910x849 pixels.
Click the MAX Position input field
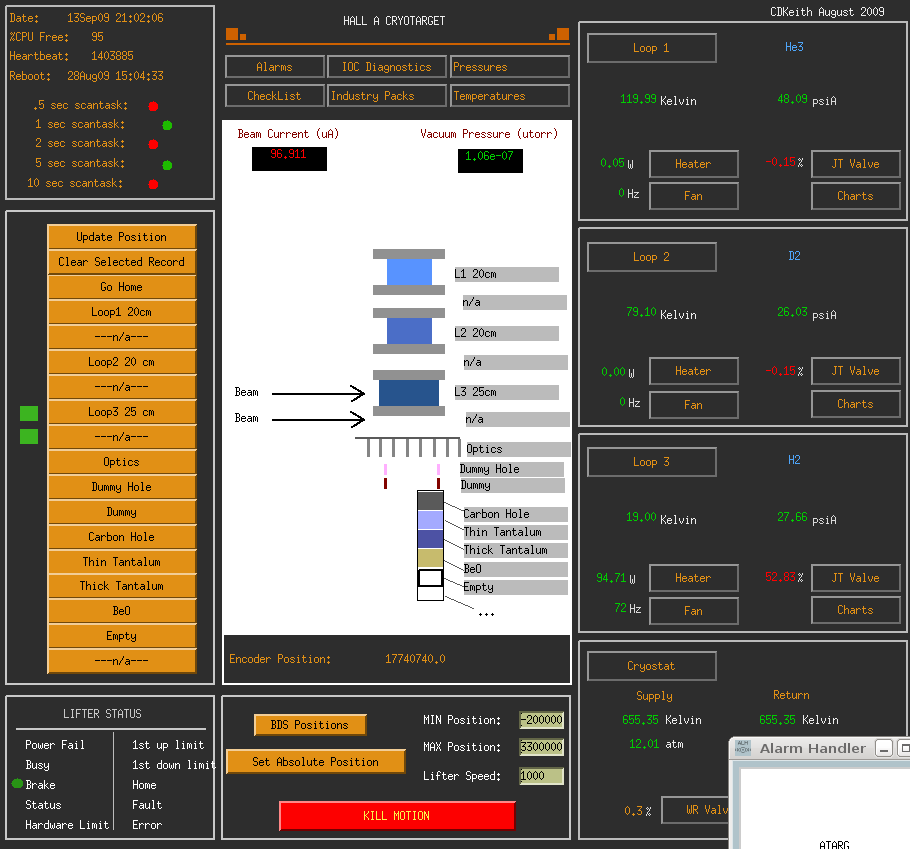click(541, 746)
